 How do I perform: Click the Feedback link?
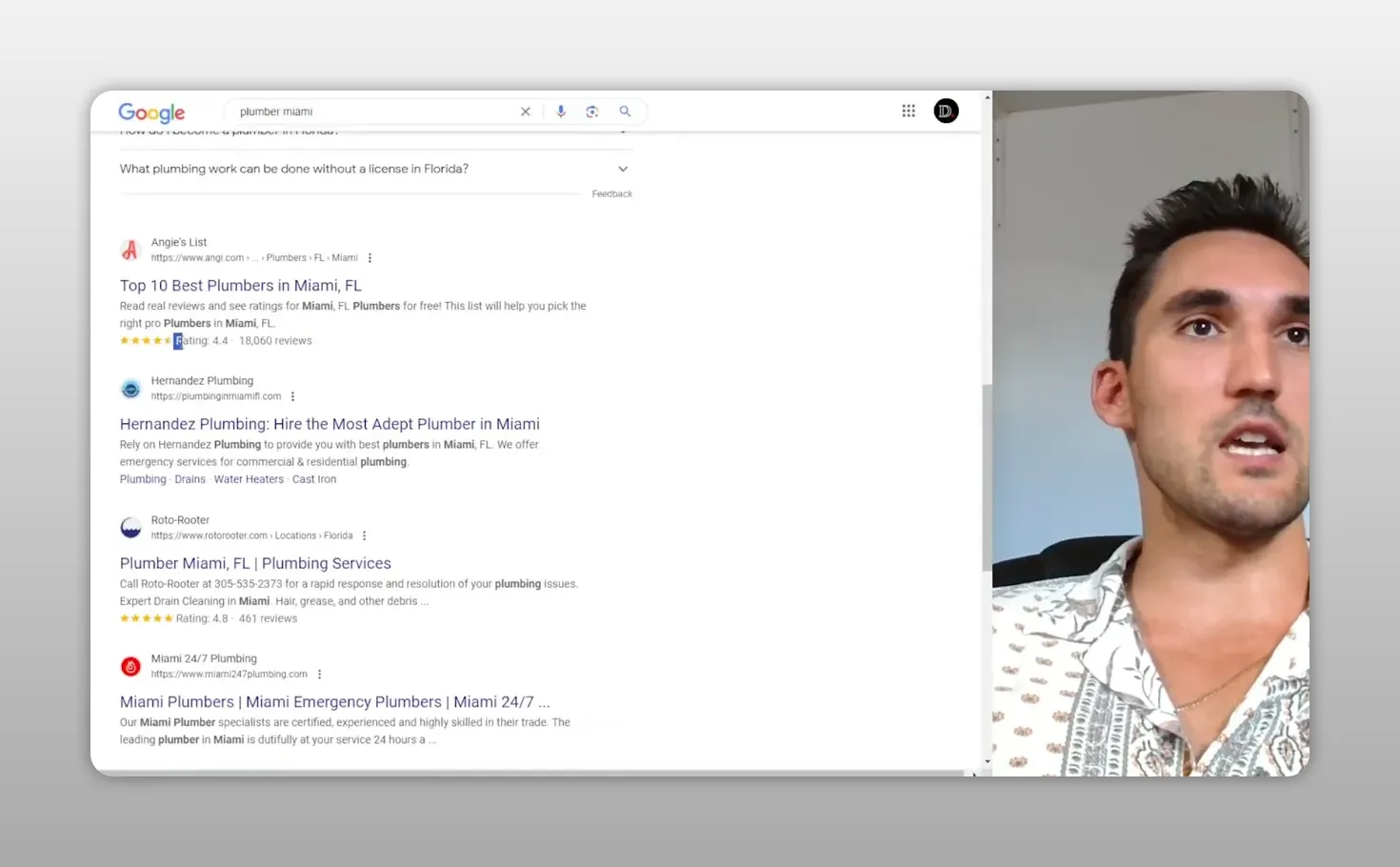[611, 193]
